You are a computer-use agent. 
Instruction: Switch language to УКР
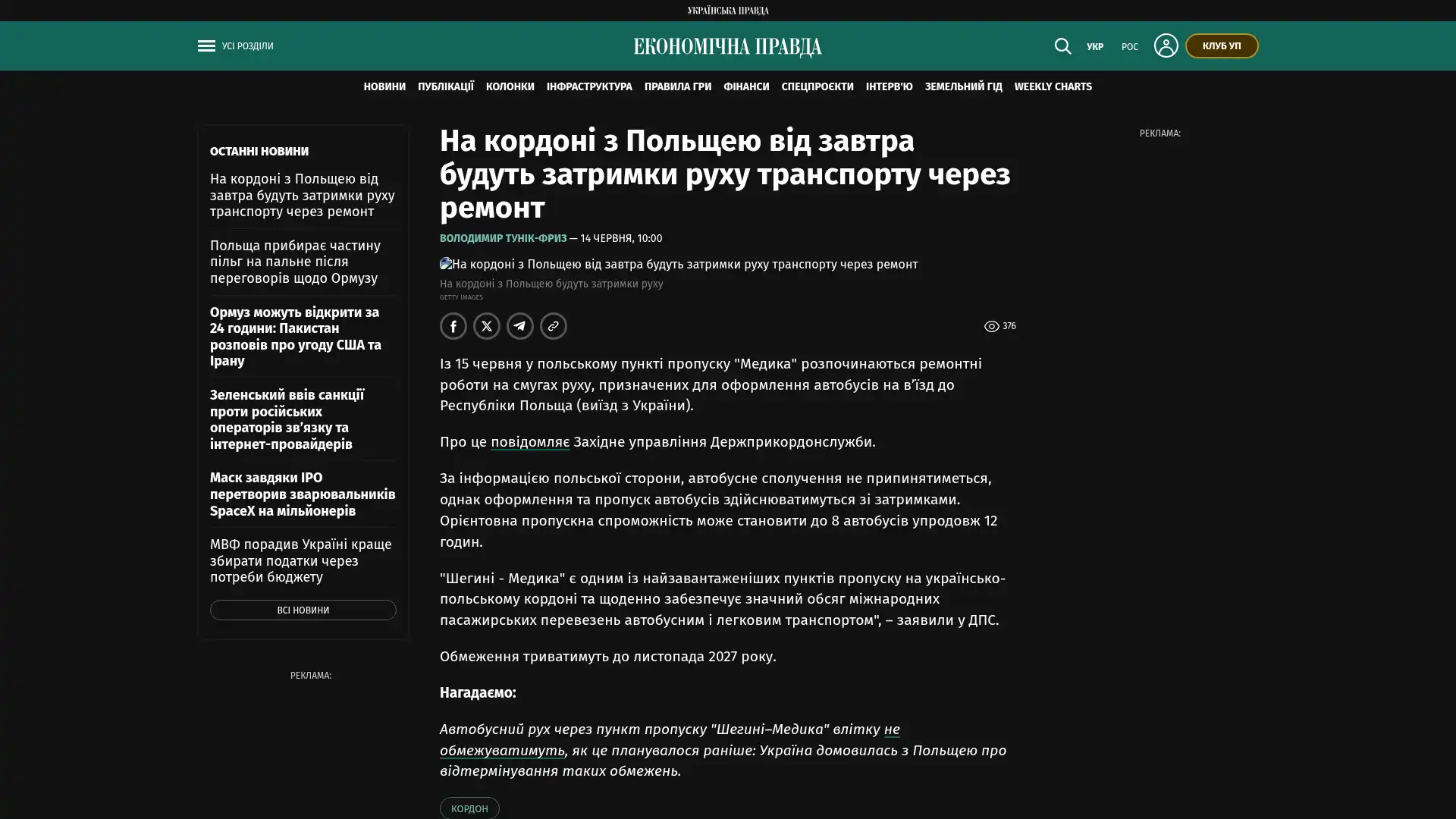click(1095, 47)
